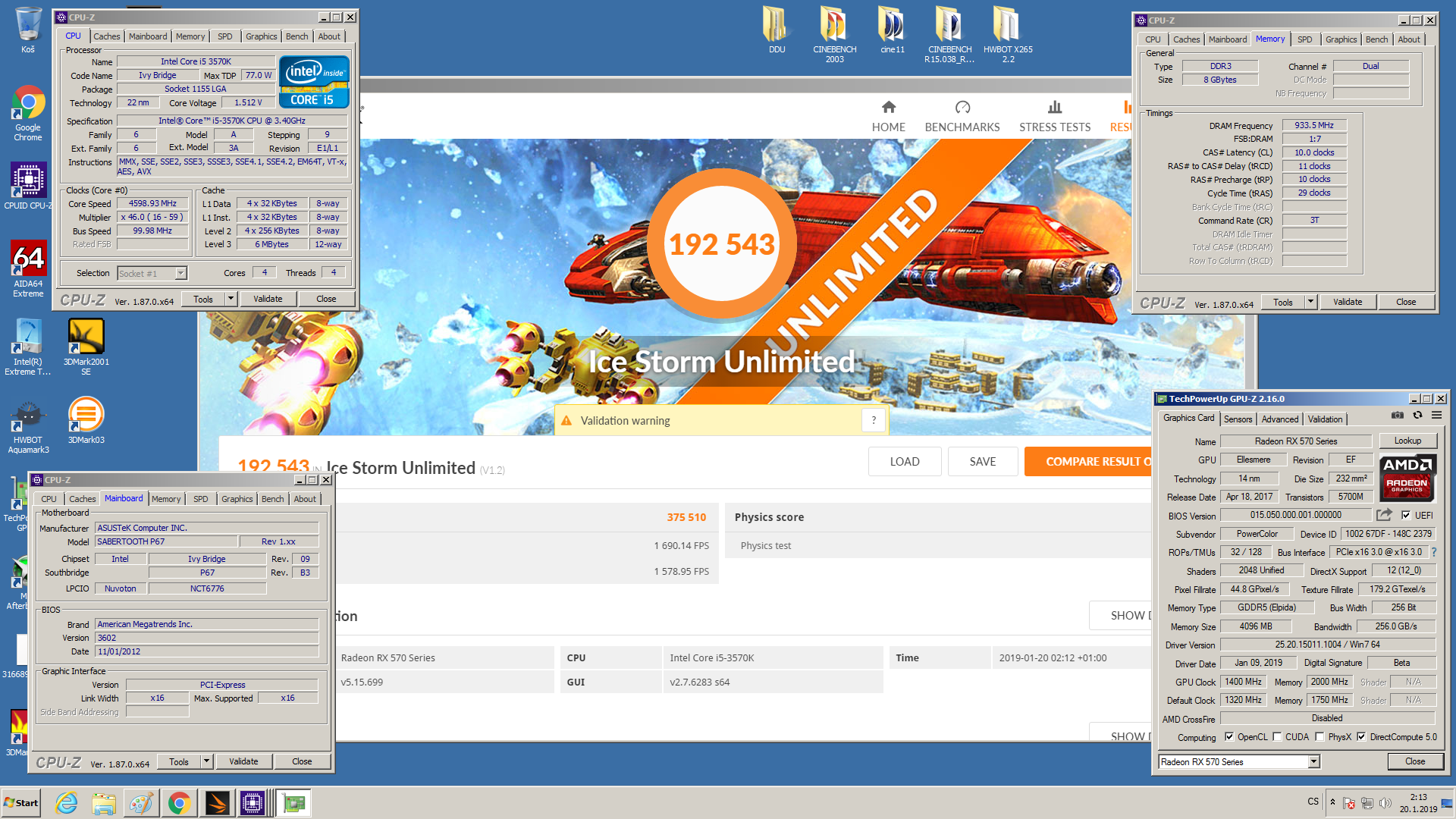
Task: Open 3DMark STRESS TESTS section
Action: tap(1055, 116)
